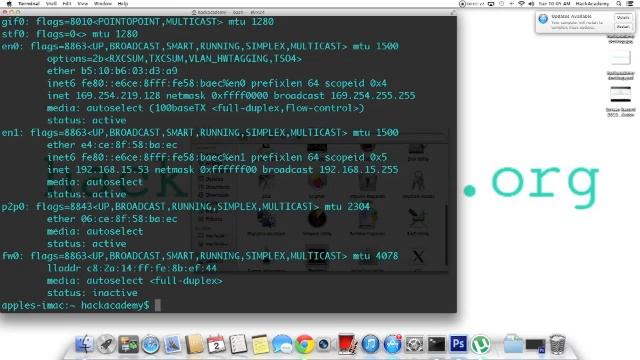This screenshot has width=640, height=360.
Task: Click 'inet 192.168.15.53' address
Action: coord(98,169)
